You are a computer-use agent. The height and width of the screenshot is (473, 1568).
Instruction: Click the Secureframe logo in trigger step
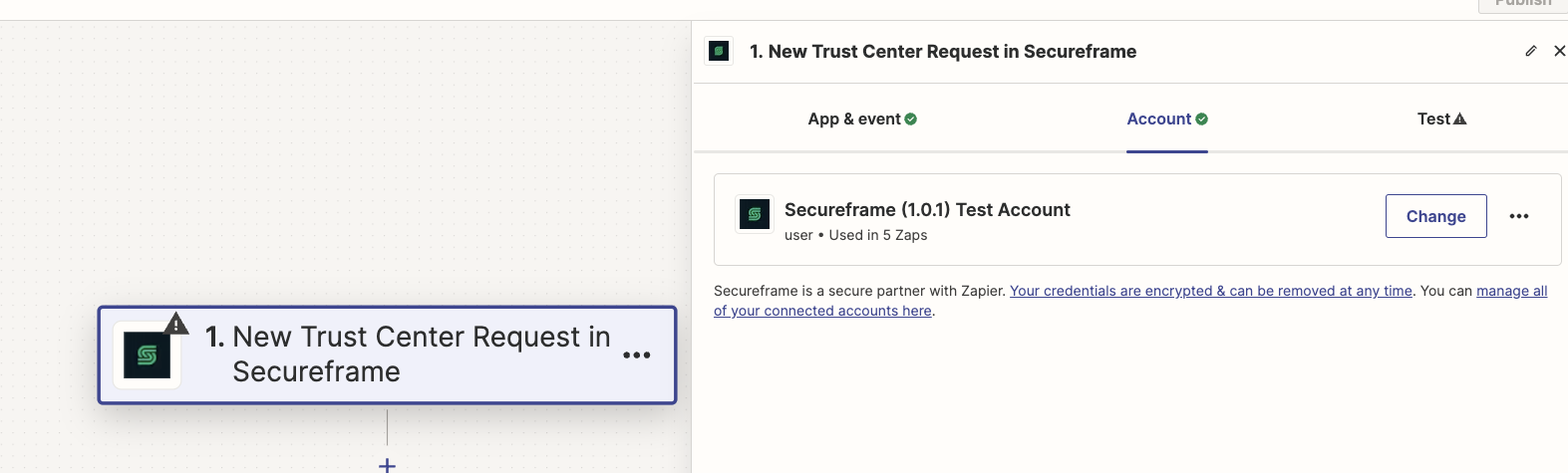[147, 355]
